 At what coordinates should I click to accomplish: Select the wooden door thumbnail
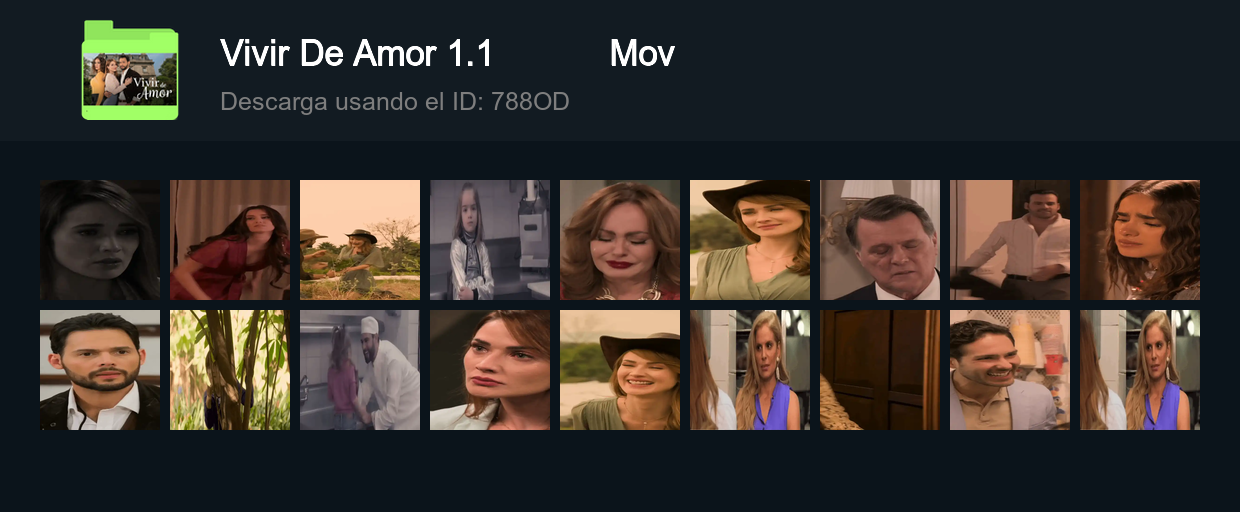(x=880, y=370)
